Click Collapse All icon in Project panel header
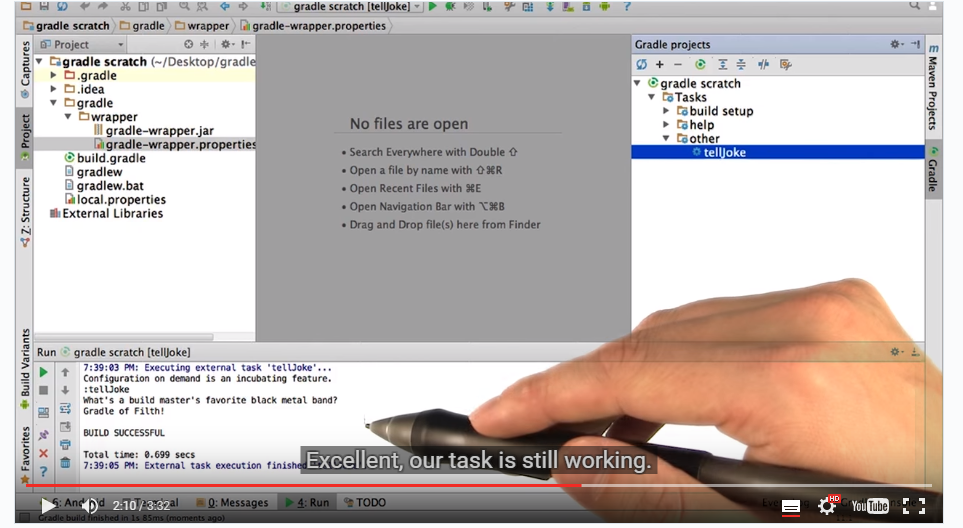 coord(205,44)
